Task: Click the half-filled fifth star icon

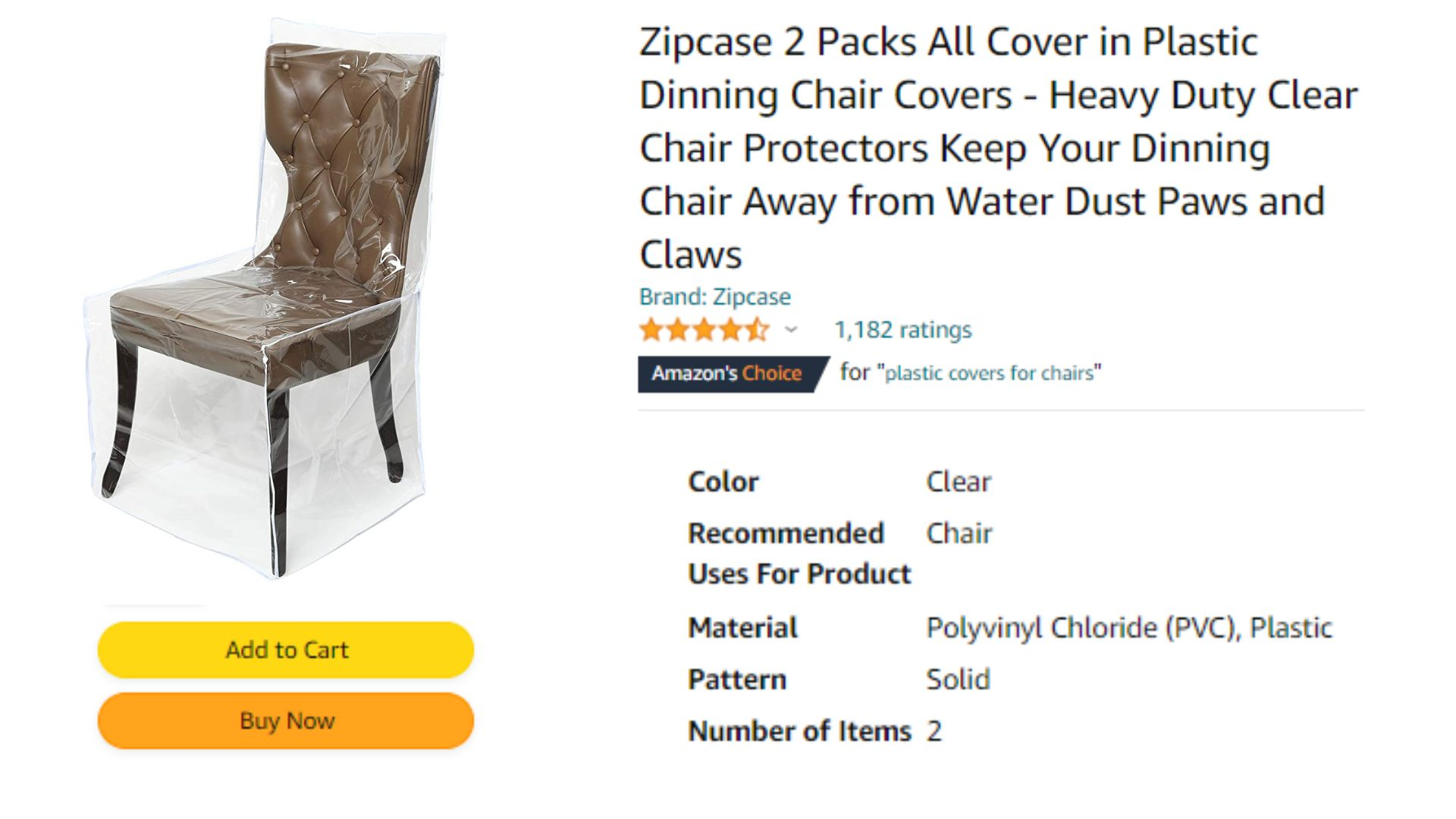Action: [x=757, y=330]
